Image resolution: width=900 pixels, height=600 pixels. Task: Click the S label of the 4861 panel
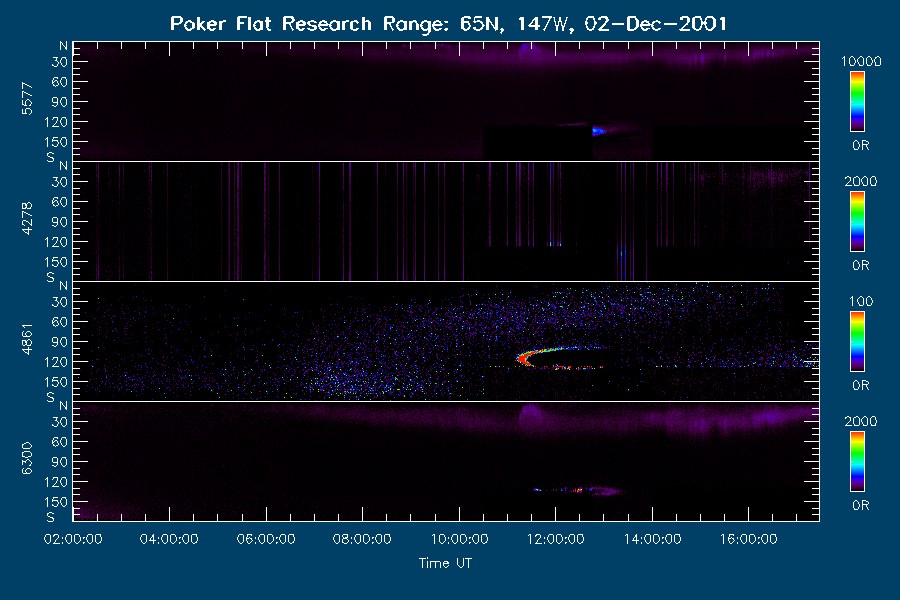click(51, 397)
